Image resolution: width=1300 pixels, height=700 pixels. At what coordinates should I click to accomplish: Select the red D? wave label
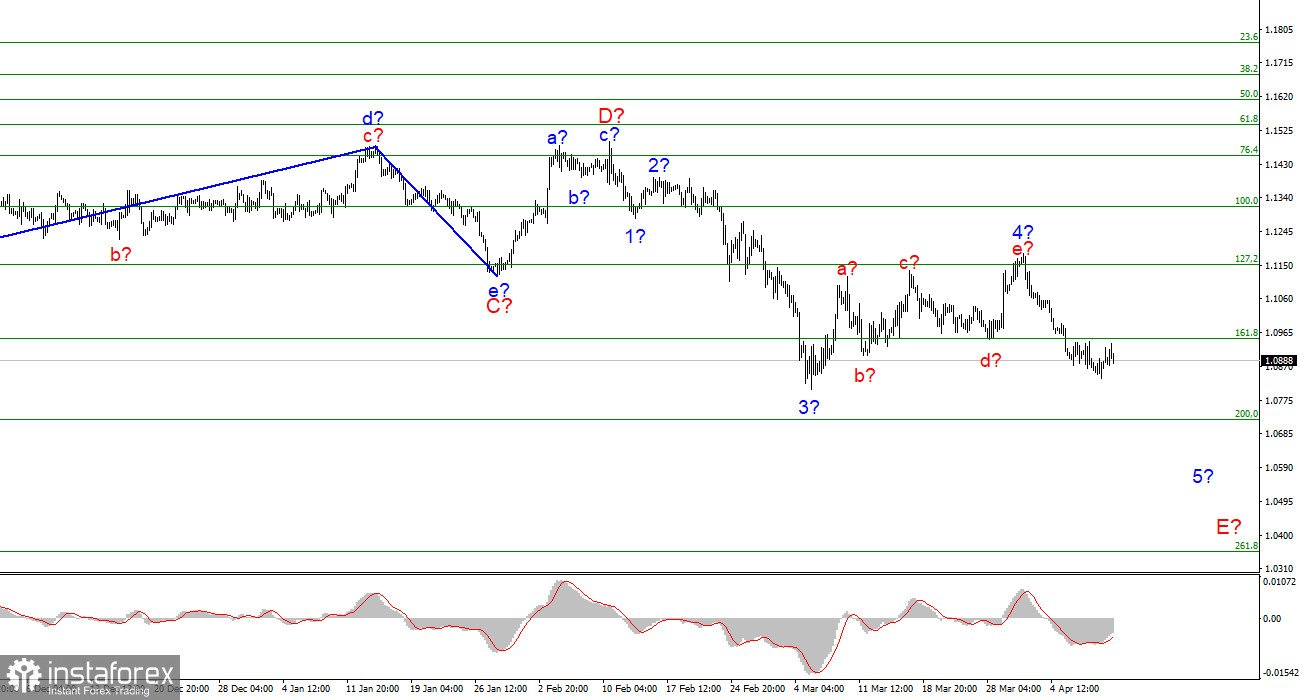tap(611, 116)
